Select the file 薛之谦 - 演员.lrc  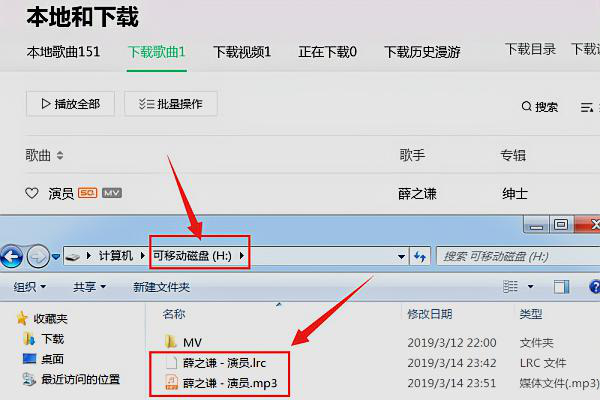[224, 363]
